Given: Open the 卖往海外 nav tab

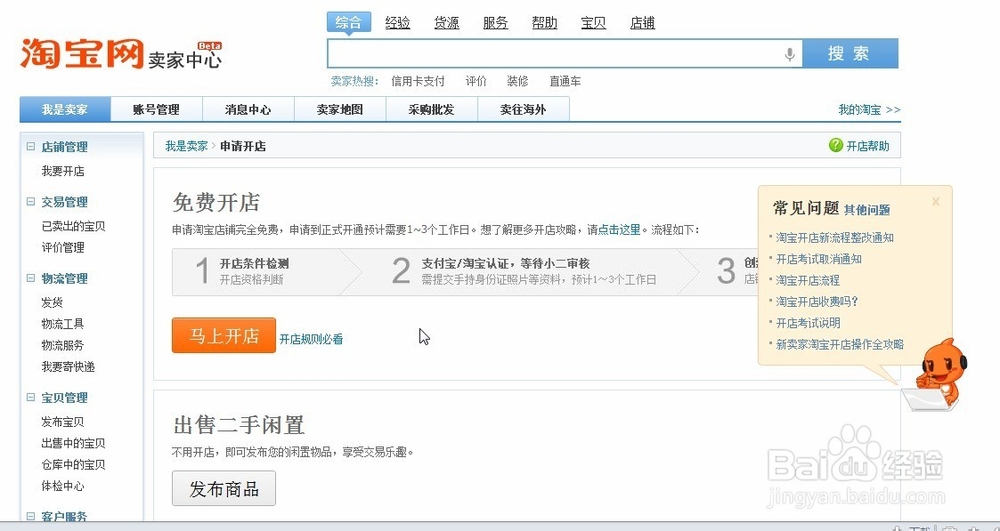Looking at the screenshot, I should (523, 109).
